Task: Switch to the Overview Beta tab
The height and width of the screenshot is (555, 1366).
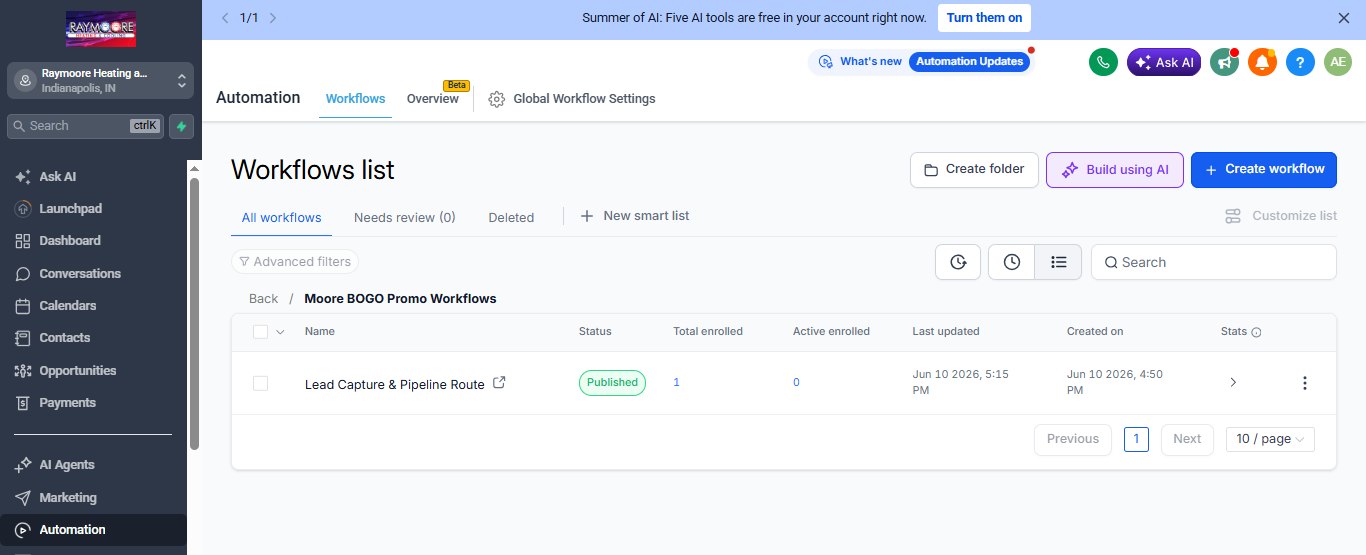Action: tap(433, 98)
